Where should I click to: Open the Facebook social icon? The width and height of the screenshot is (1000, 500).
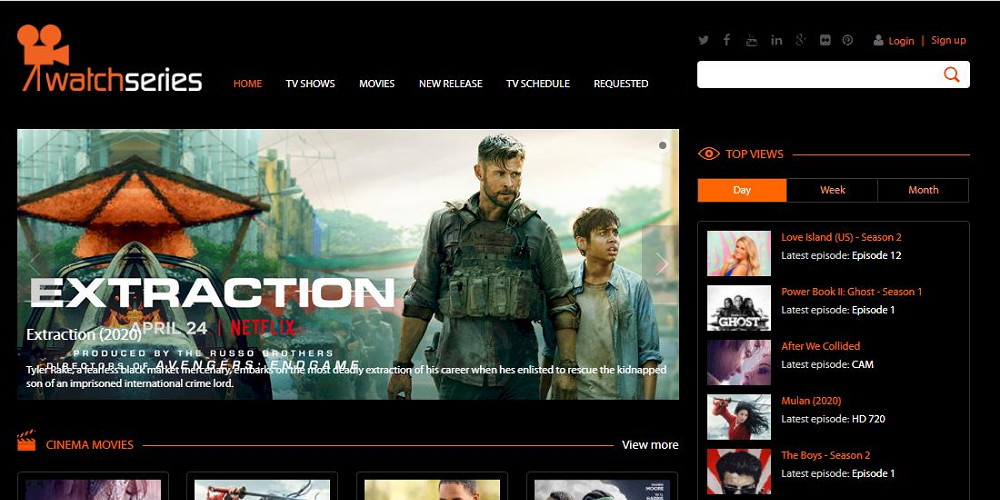(726, 40)
